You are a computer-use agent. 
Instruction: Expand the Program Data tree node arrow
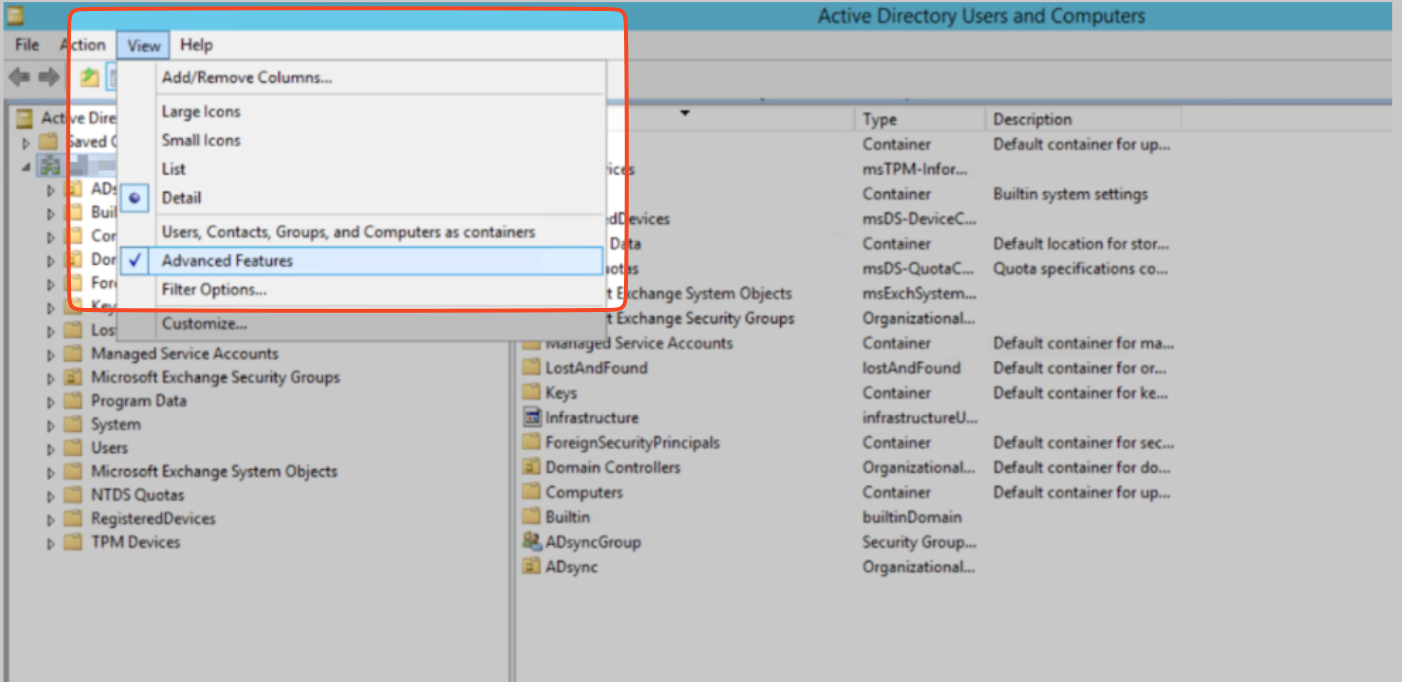(51, 401)
